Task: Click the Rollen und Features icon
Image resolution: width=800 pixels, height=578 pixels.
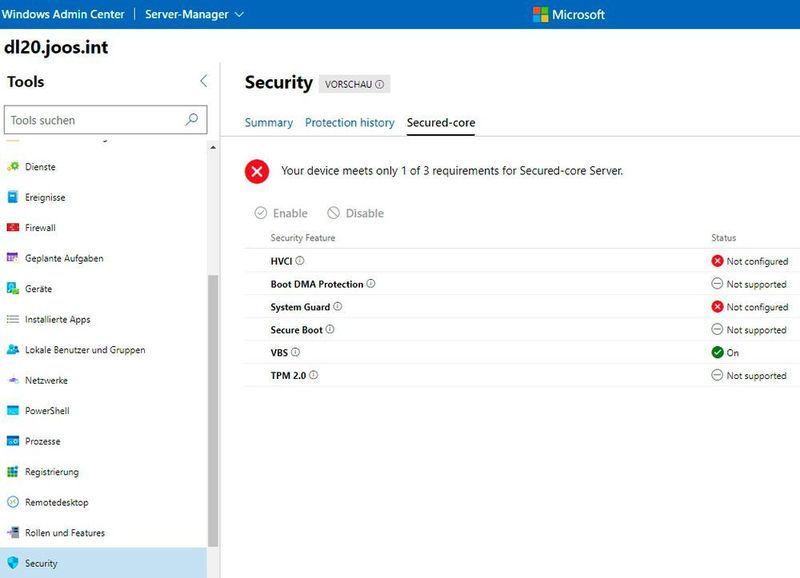Action: point(13,532)
